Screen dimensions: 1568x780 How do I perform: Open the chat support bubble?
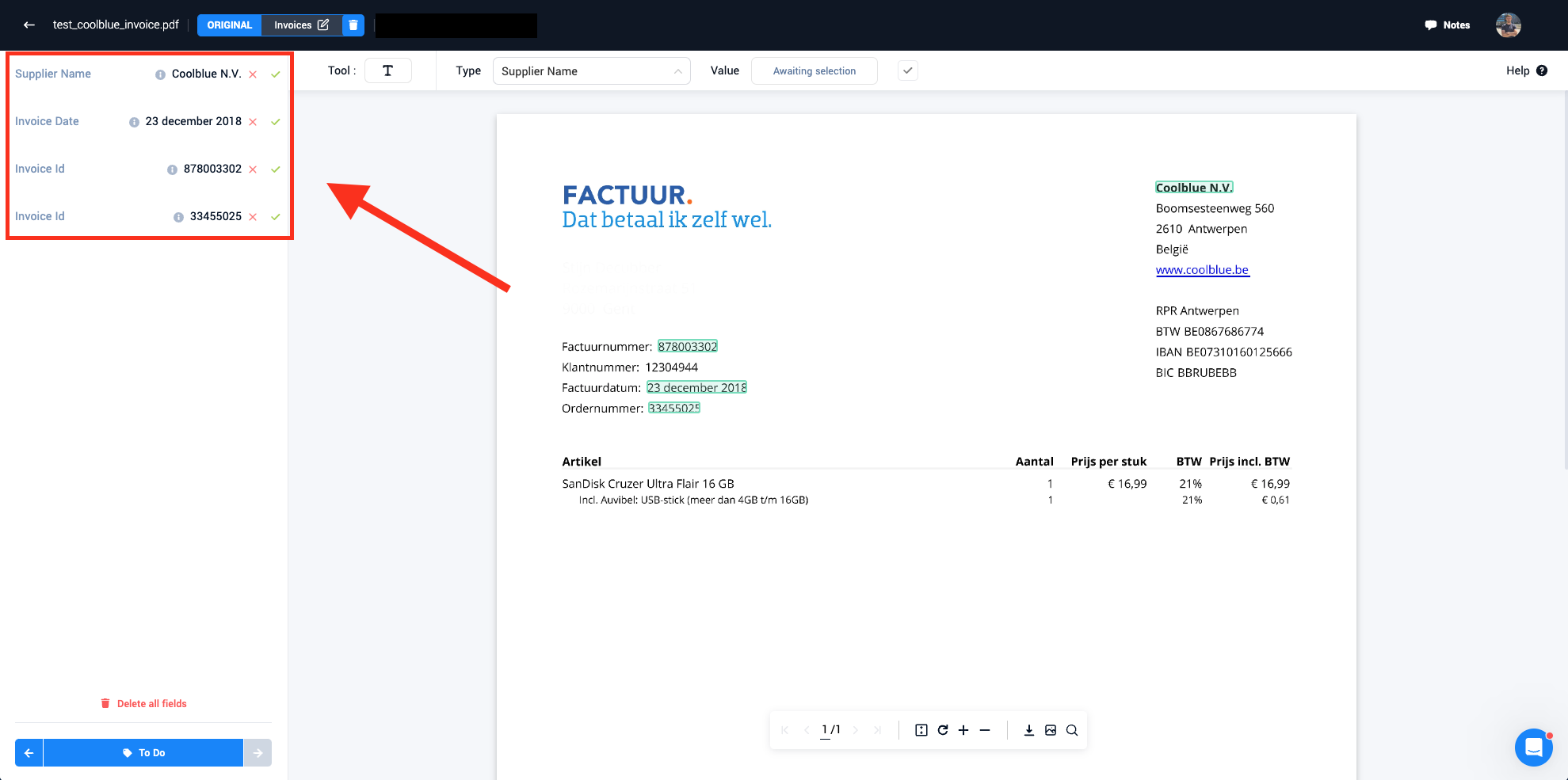click(x=1533, y=747)
